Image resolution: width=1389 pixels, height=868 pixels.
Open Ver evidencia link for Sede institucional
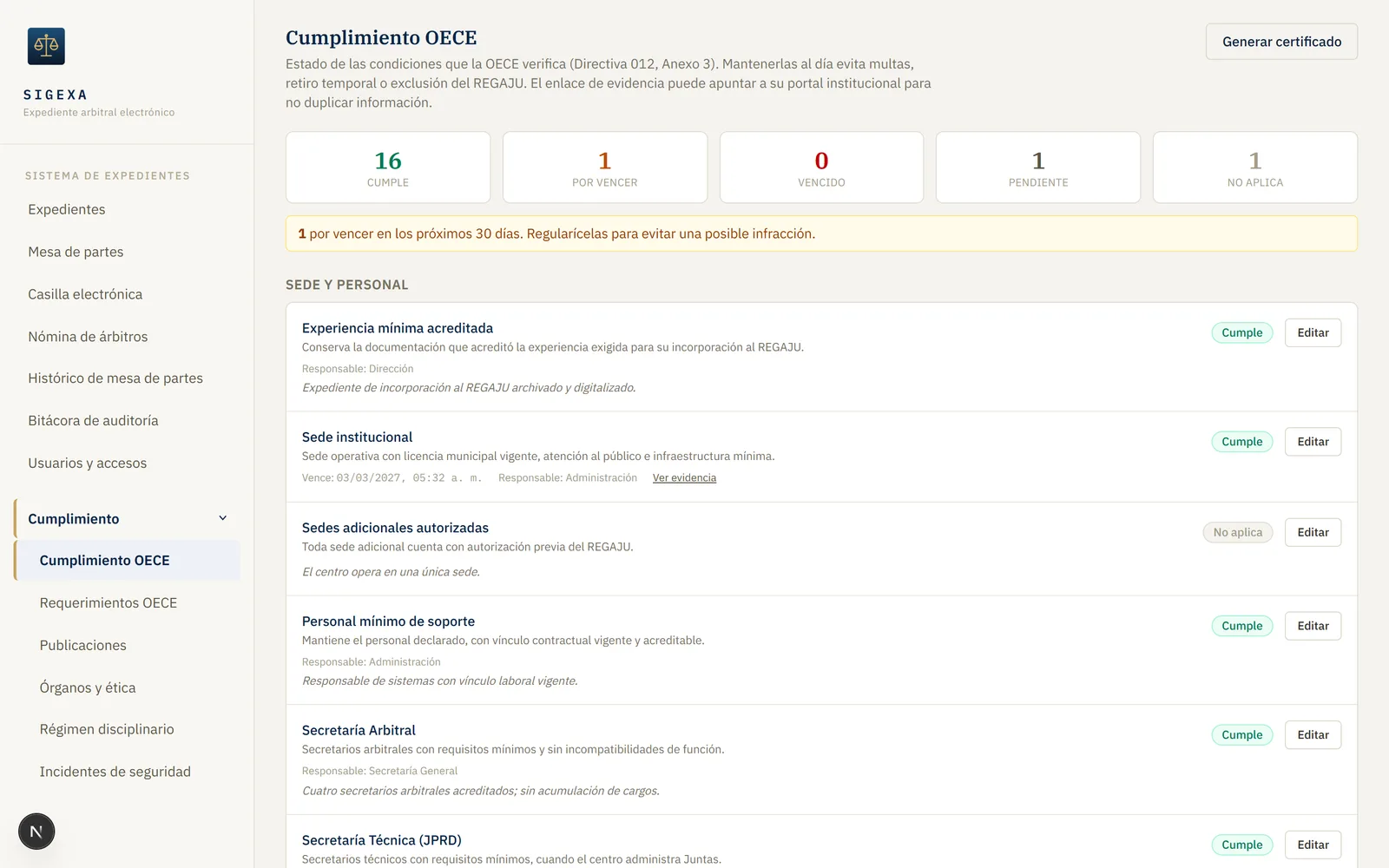tap(684, 478)
